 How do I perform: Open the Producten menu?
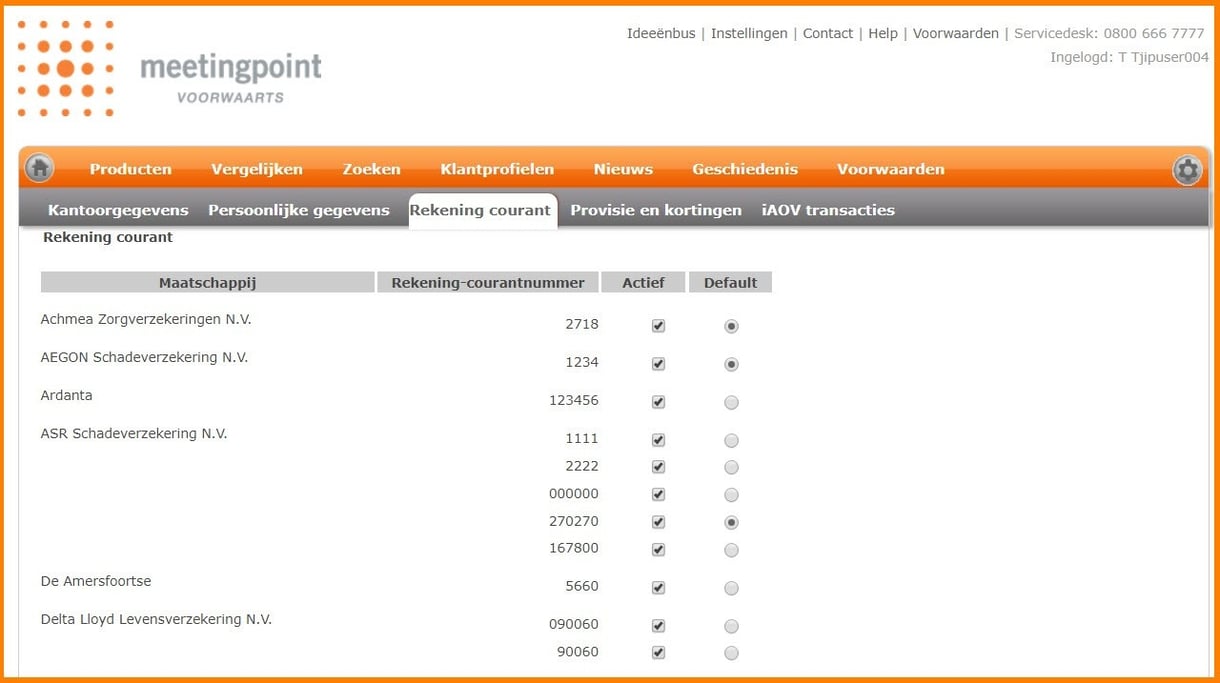coord(131,169)
